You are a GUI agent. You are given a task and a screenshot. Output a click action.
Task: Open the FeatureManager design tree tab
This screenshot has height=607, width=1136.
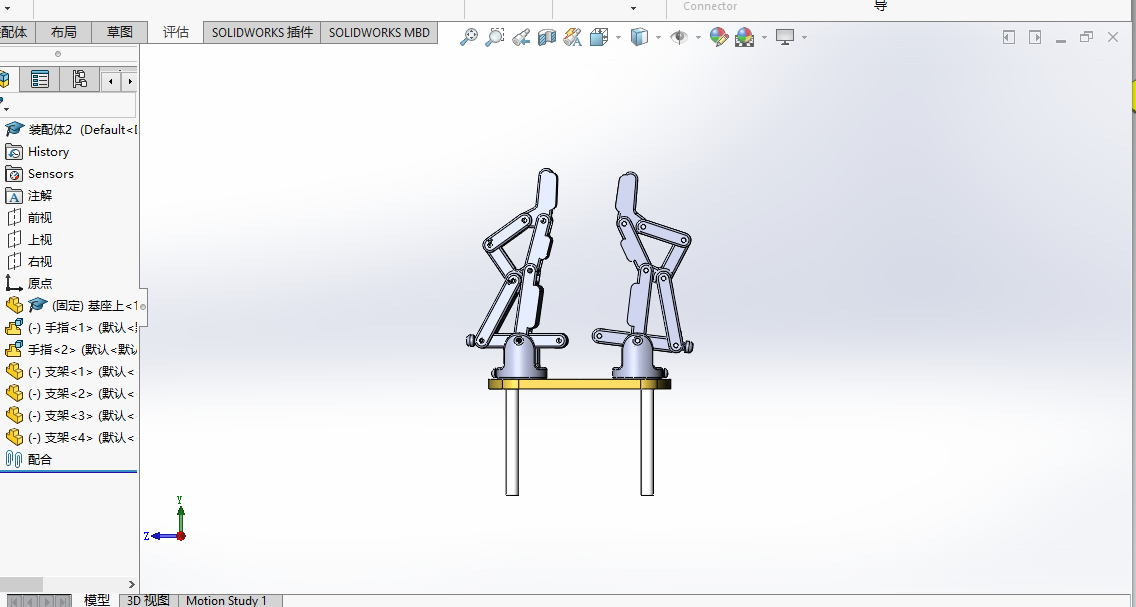pyautogui.click(x=7, y=80)
